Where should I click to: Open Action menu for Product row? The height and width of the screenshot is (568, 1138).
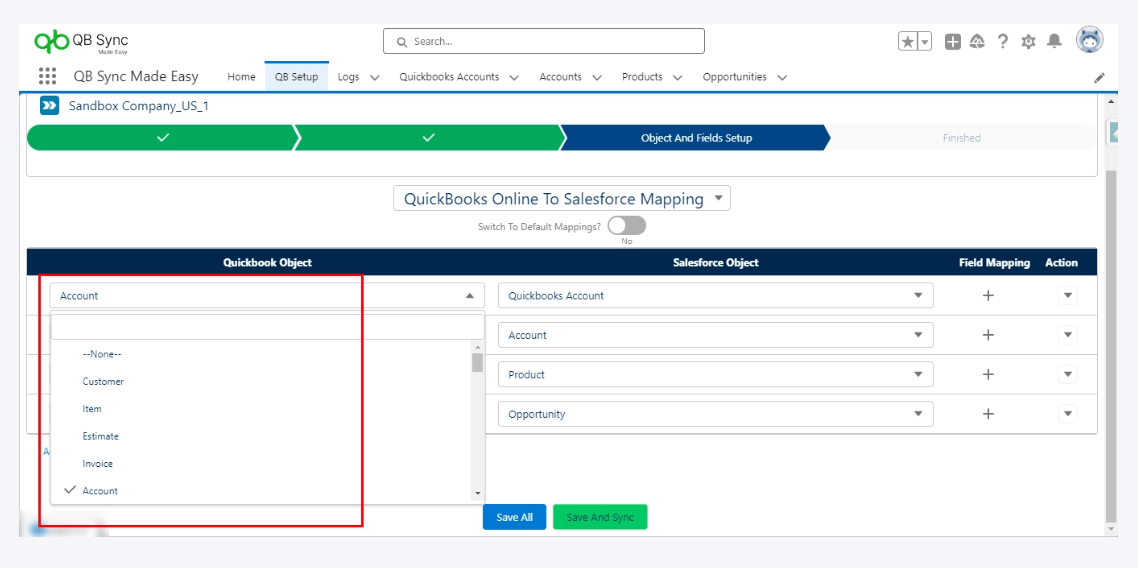click(1068, 374)
